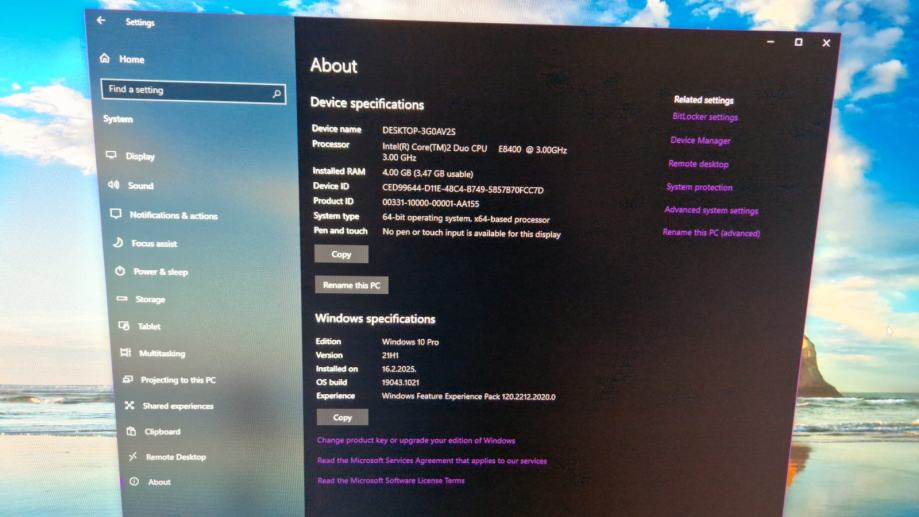This screenshot has height=517, width=919.
Task: Click Windows specifications heading
Action: pos(375,319)
